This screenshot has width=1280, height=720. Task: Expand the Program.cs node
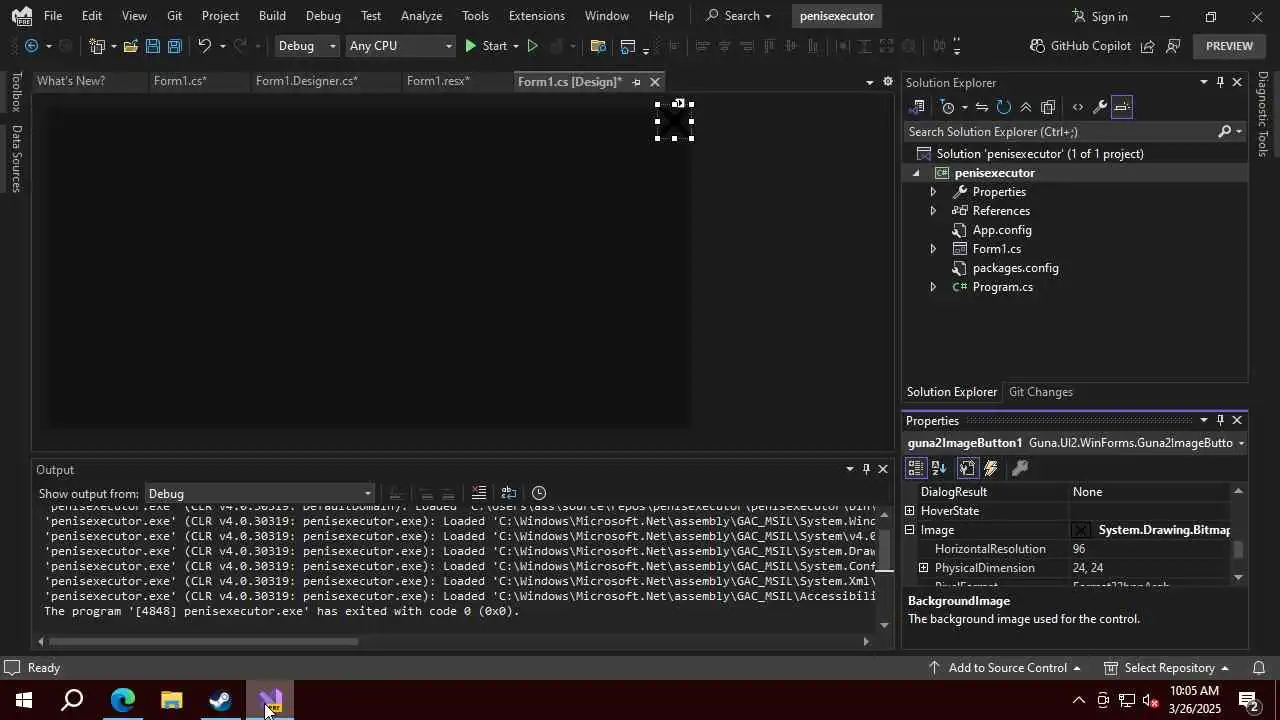[933, 287]
